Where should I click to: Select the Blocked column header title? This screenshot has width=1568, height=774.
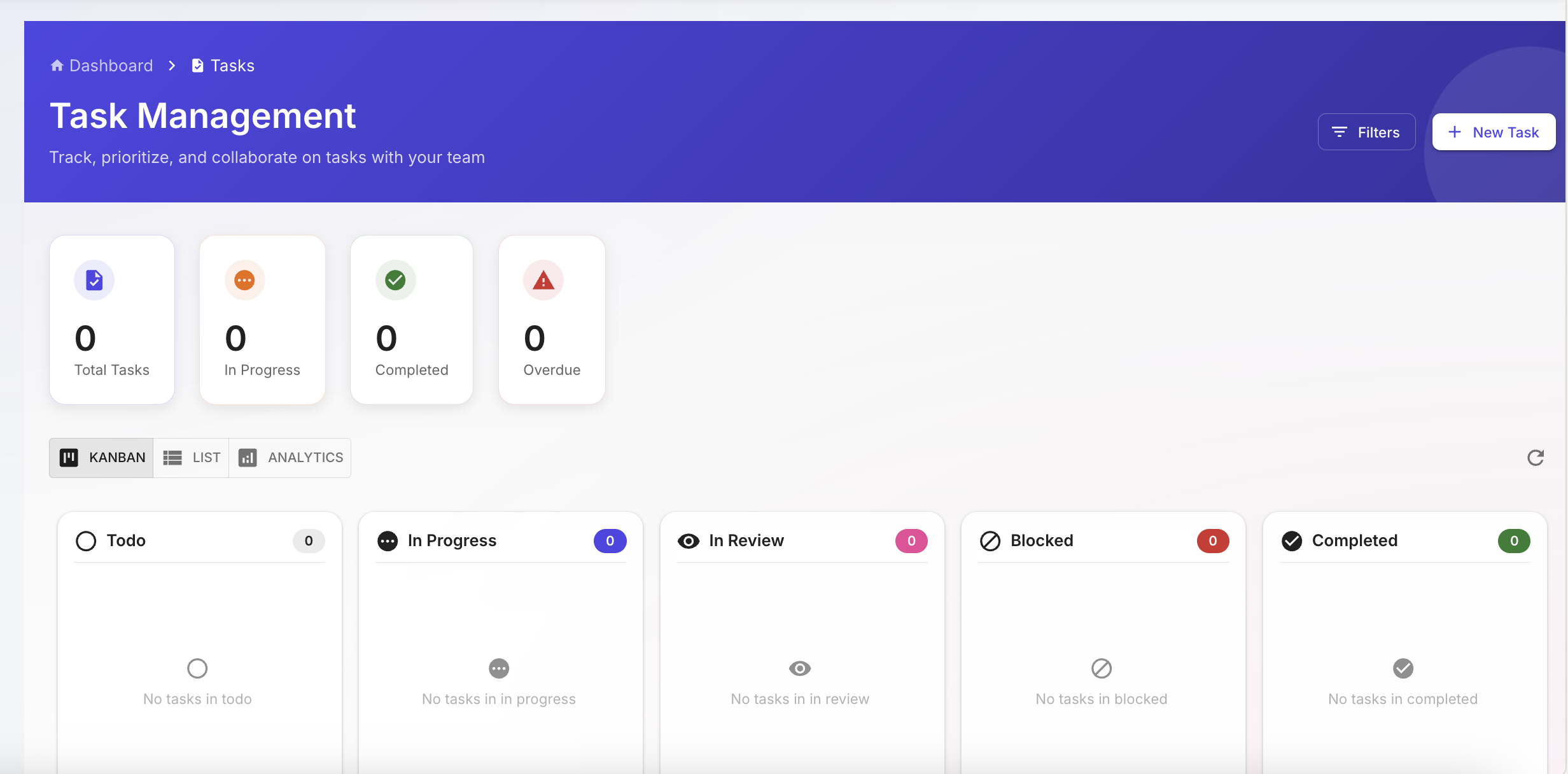1042,540
